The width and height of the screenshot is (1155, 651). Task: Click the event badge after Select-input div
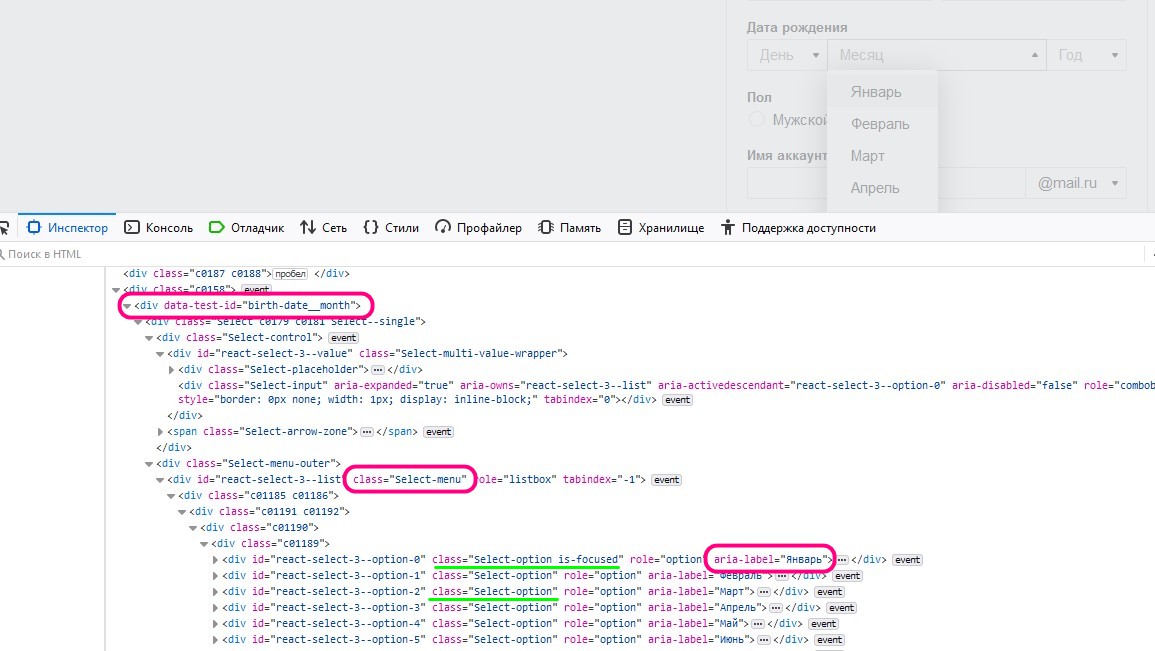point(678,400)
